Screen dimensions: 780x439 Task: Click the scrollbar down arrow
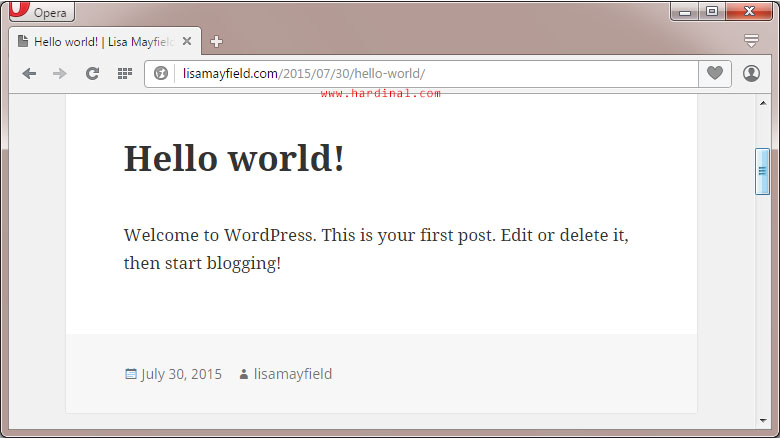click(x=763, y=421)
